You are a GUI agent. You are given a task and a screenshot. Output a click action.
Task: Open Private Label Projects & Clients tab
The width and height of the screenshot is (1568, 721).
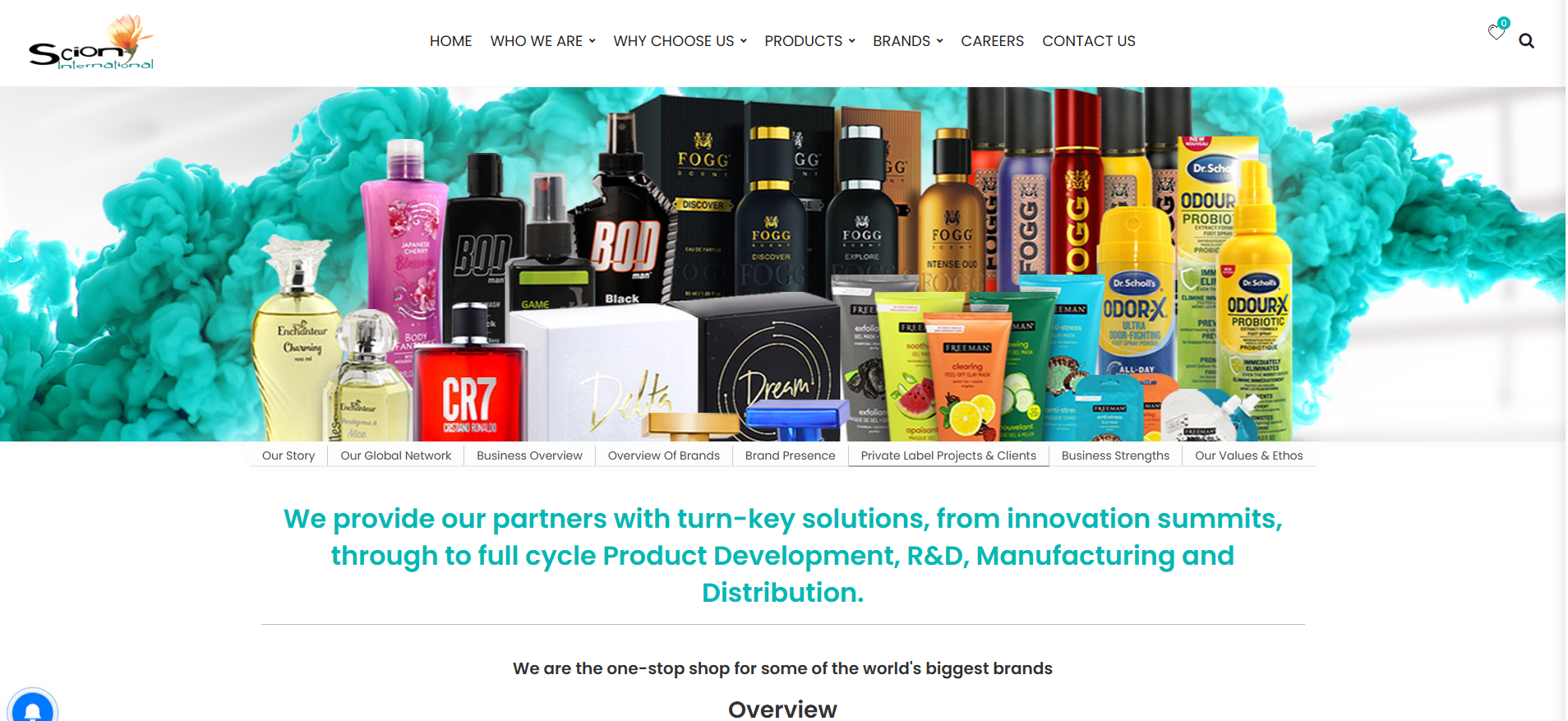(948, 455)
